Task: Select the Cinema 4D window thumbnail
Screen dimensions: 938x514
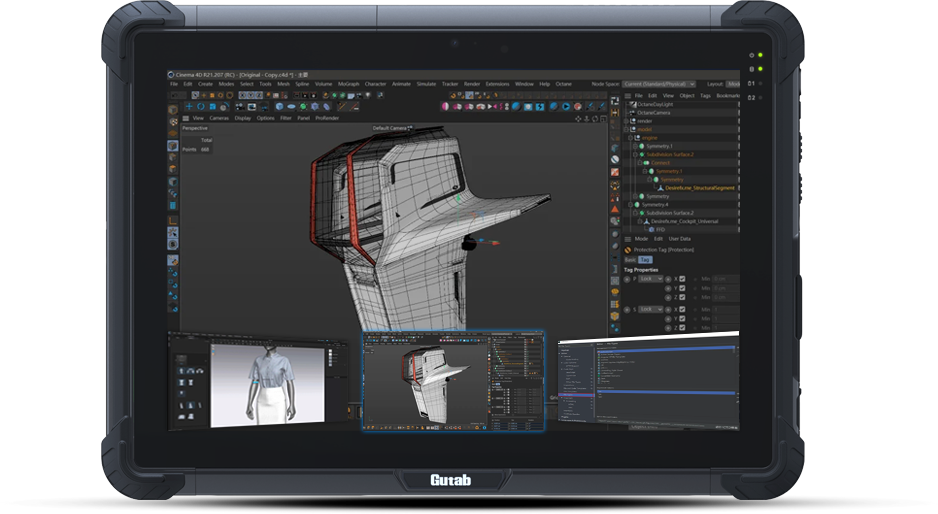Action: tap(453, 381)
